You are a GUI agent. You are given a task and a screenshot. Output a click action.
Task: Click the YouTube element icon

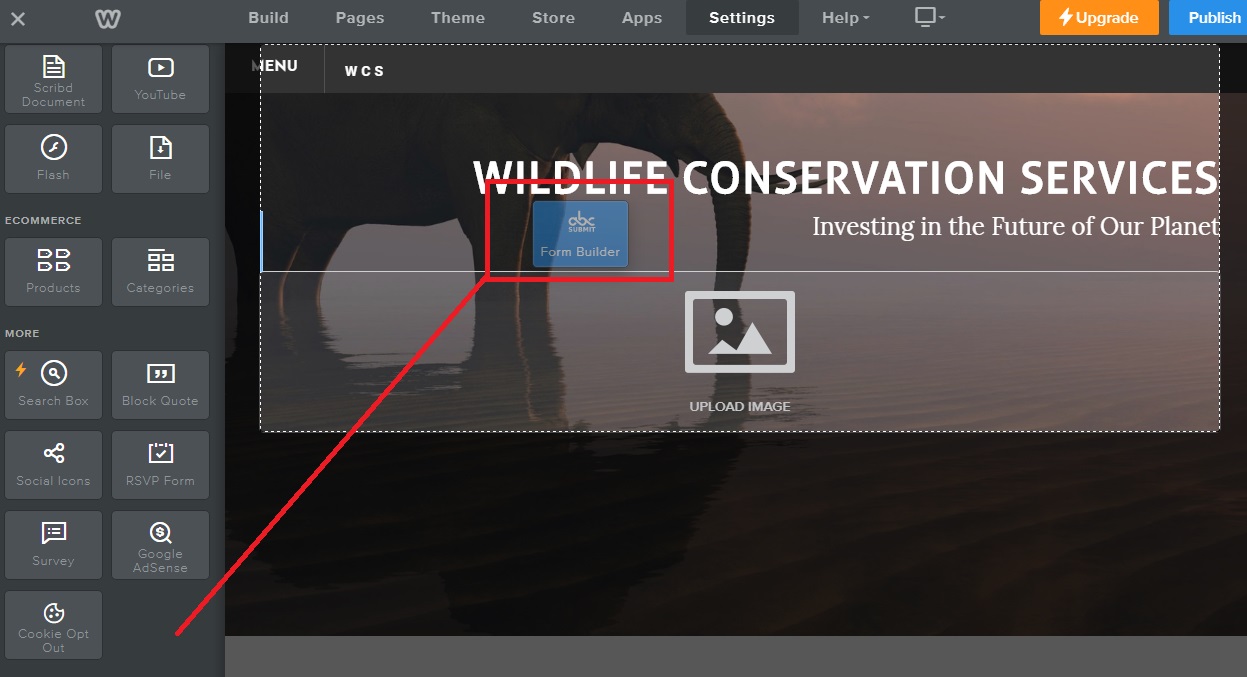[x=160, y=69]
